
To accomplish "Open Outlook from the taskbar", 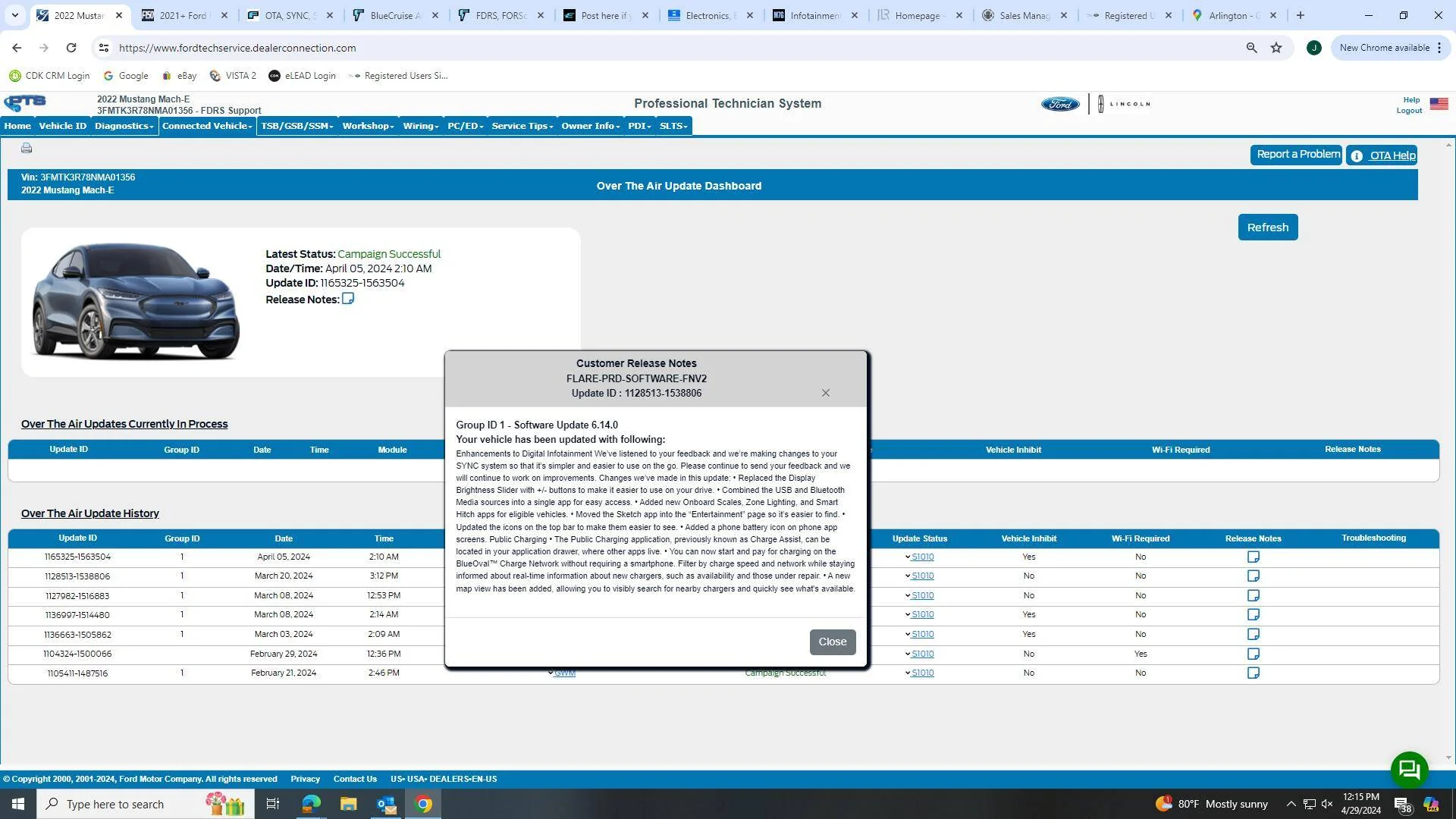I will click(386, 804).
